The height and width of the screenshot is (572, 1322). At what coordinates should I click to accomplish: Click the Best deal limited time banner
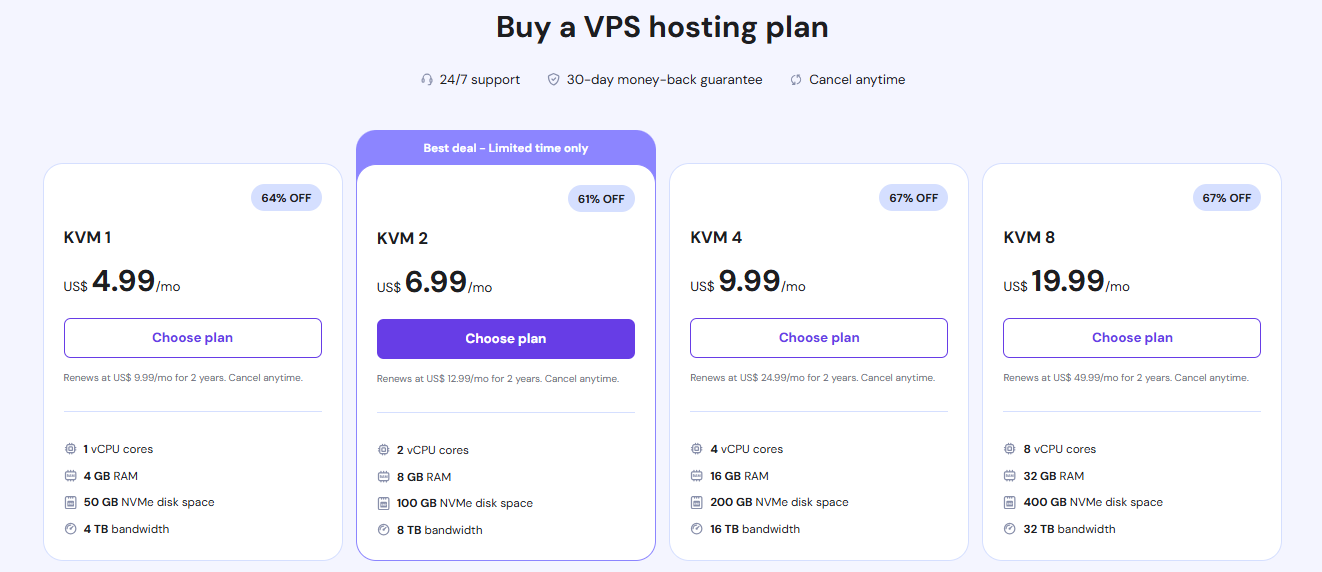506,148
